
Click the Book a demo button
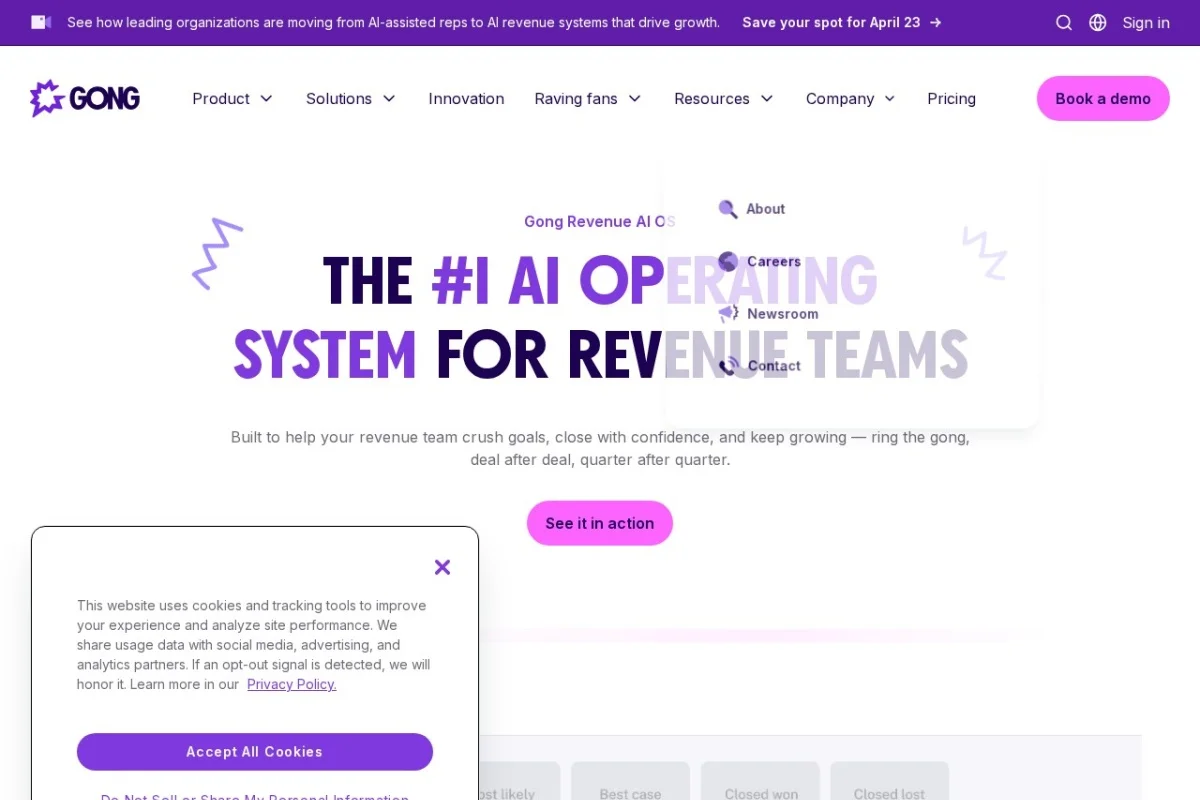[1103, 98]
